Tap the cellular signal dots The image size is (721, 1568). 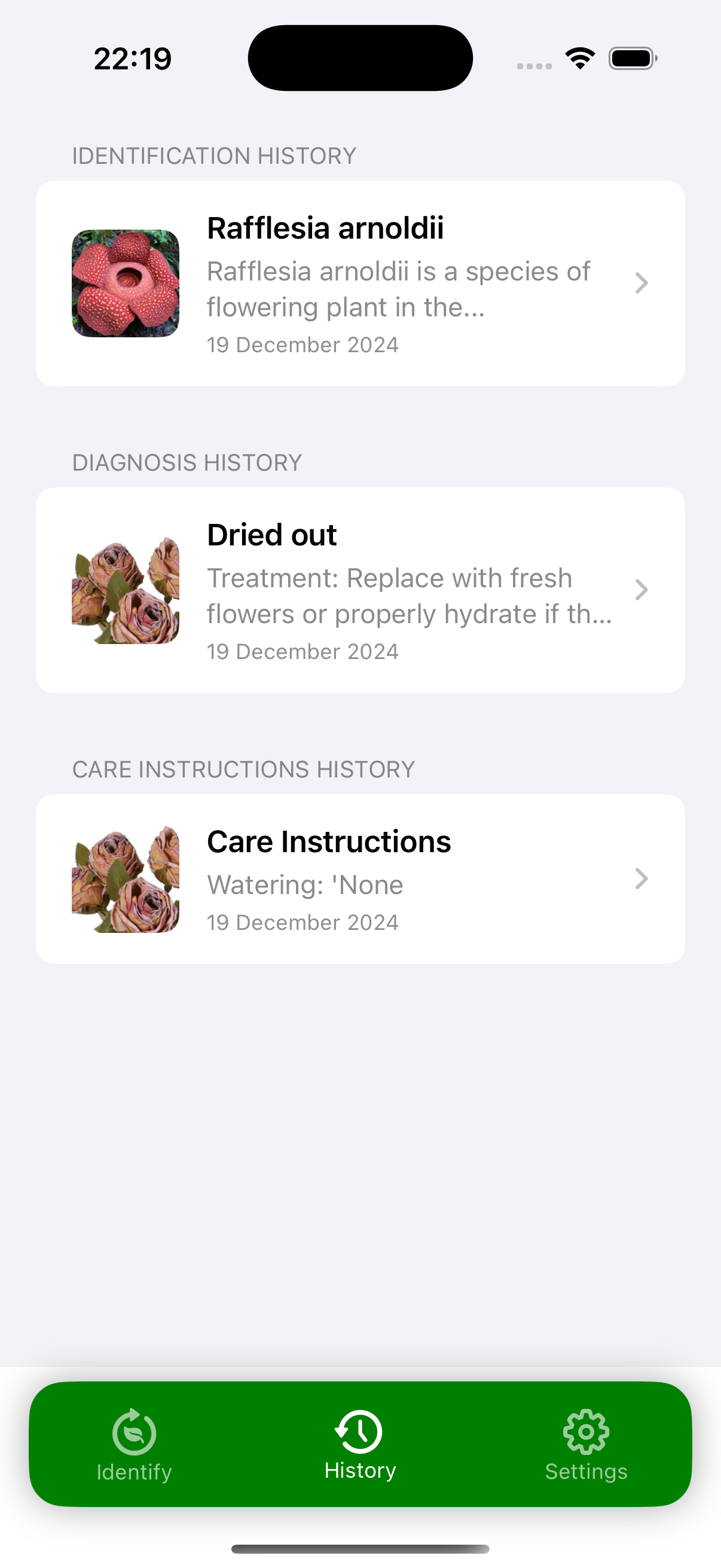(x=534, y=66)
